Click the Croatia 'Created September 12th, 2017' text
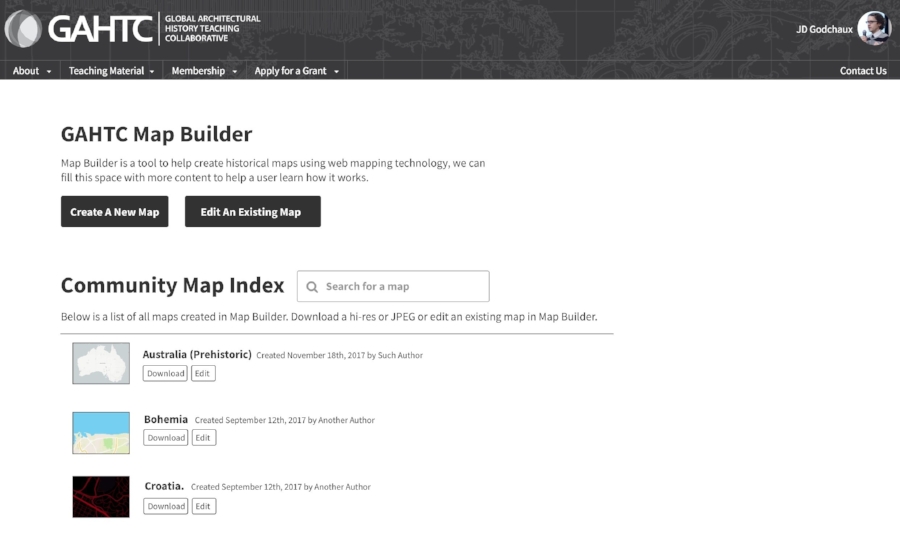900x536 pixels. pyautogui.click(x=281, y=487)
